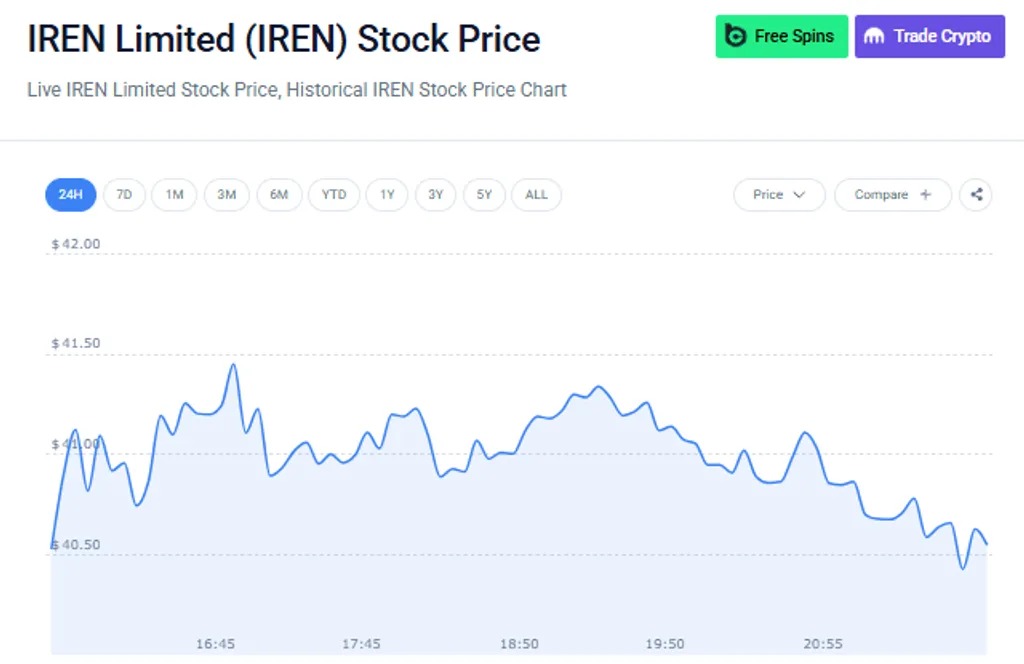The width and height of the screenshot is (1024, 664).
Task: Click the Live IREN Limited Stock Price subtitle
Action: coord(296,89)
